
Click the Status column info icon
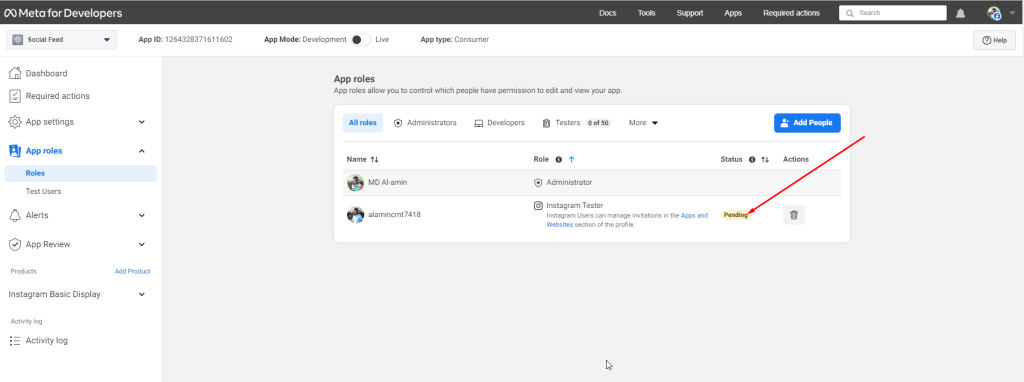pos(752,159)
